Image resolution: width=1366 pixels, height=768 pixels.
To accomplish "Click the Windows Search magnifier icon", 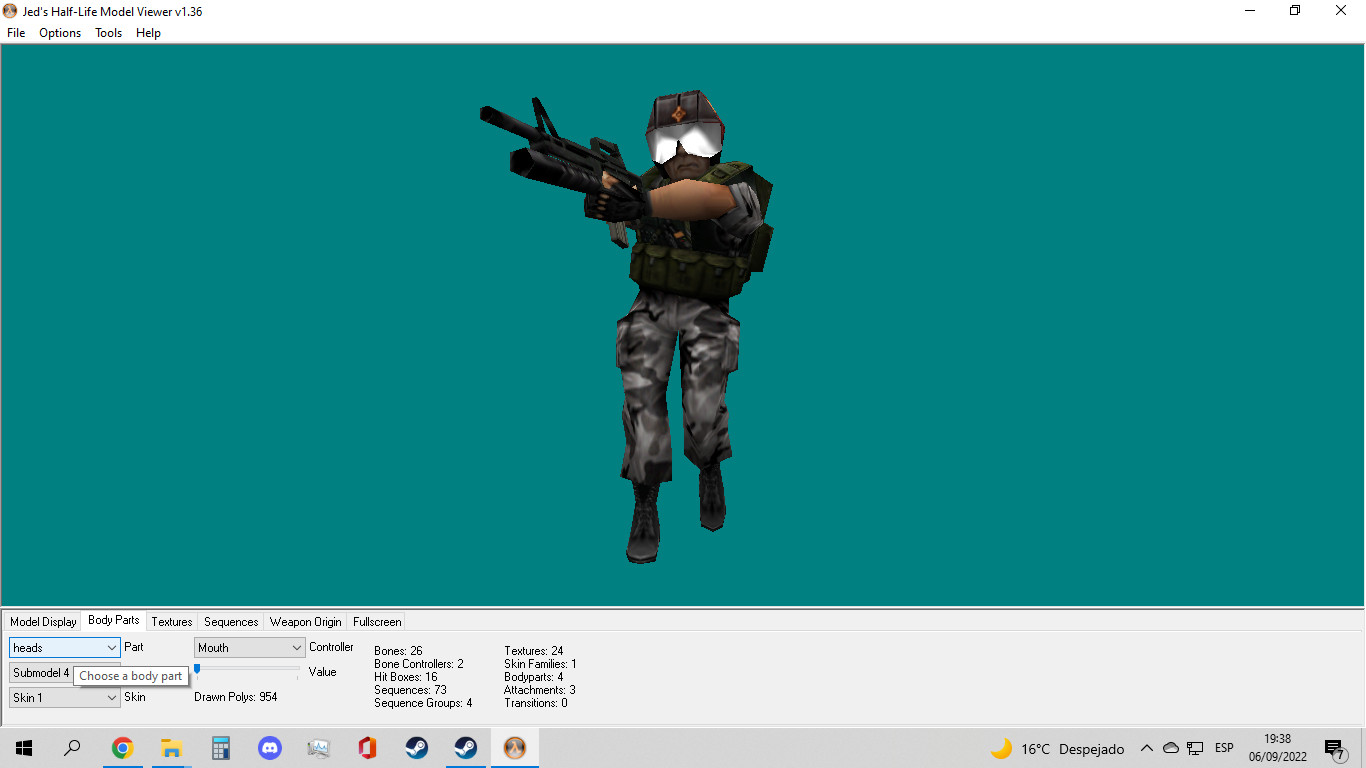I will 71,747.
